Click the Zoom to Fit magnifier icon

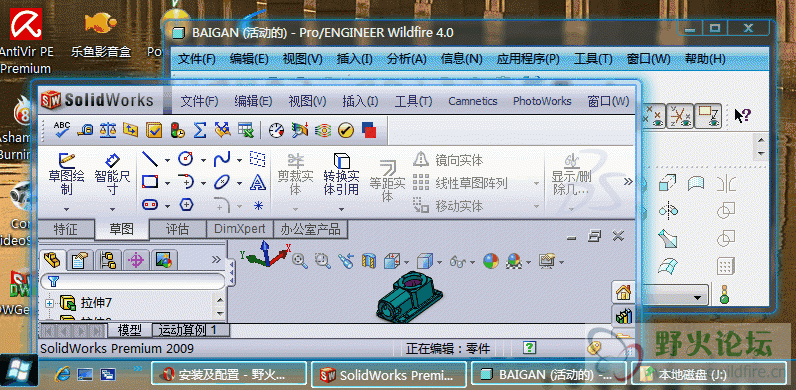301,261
